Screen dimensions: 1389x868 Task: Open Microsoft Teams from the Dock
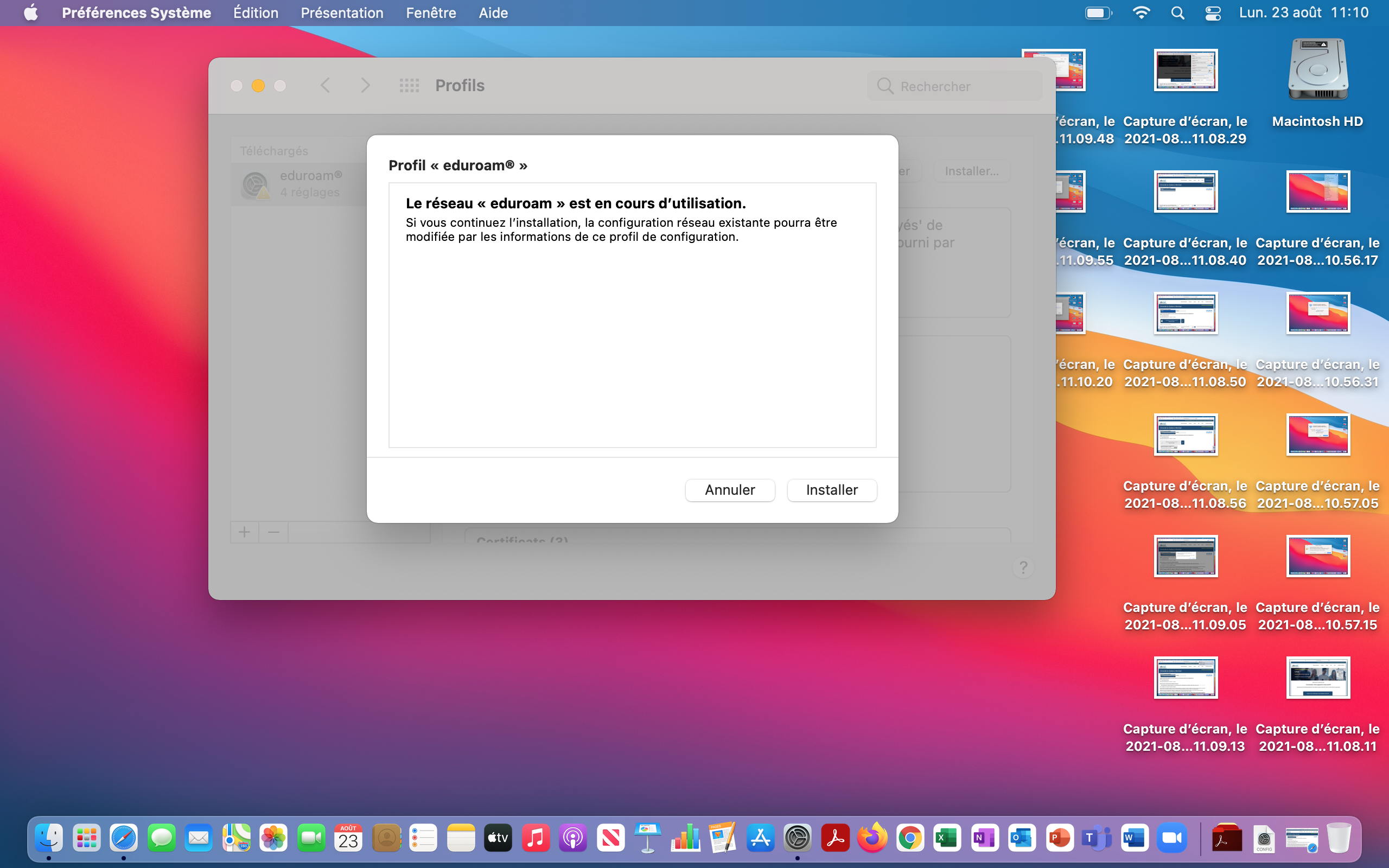point(1097,838)
